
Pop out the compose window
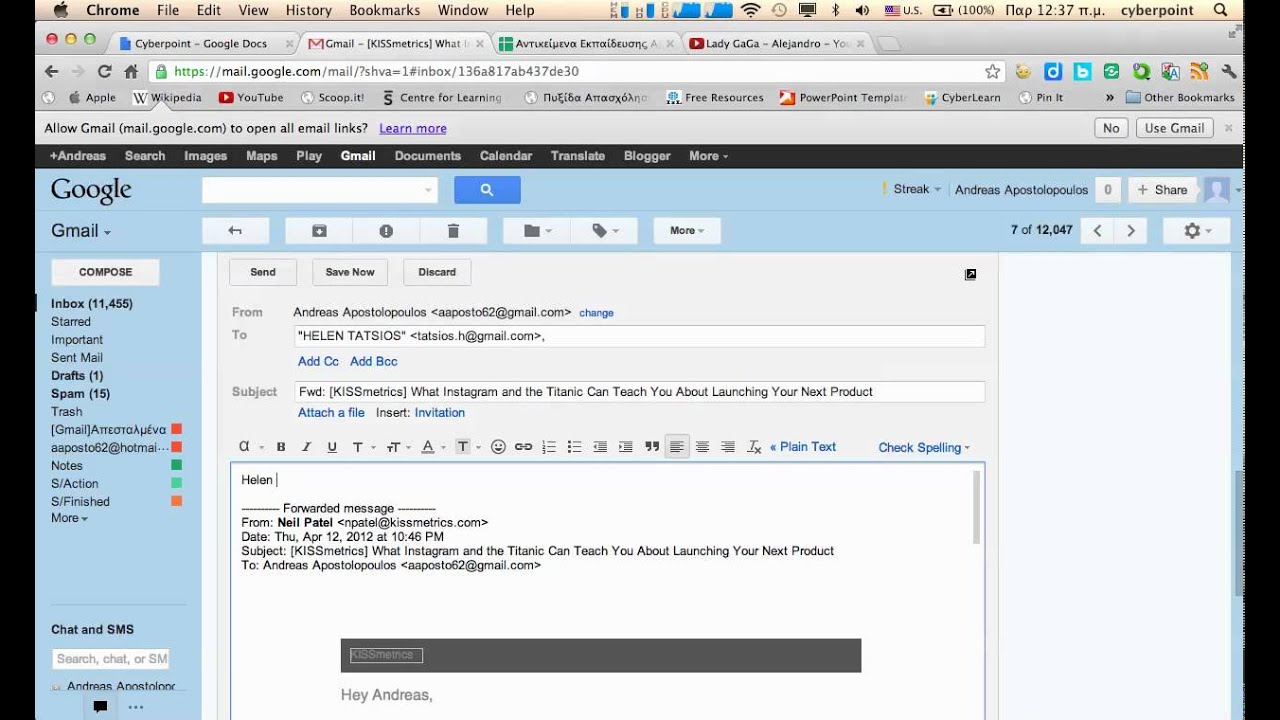[x=970, y=274]
